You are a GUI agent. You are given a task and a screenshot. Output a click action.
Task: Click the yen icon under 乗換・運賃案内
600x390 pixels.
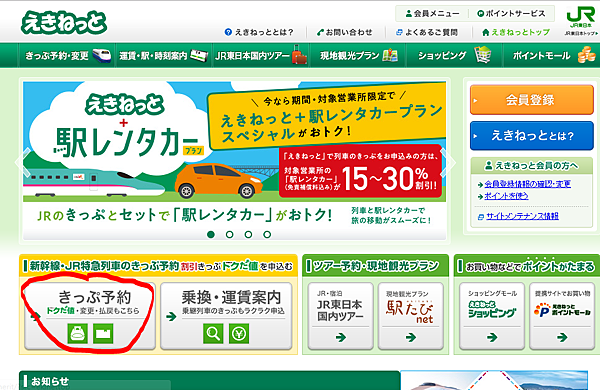coord(239,333)
